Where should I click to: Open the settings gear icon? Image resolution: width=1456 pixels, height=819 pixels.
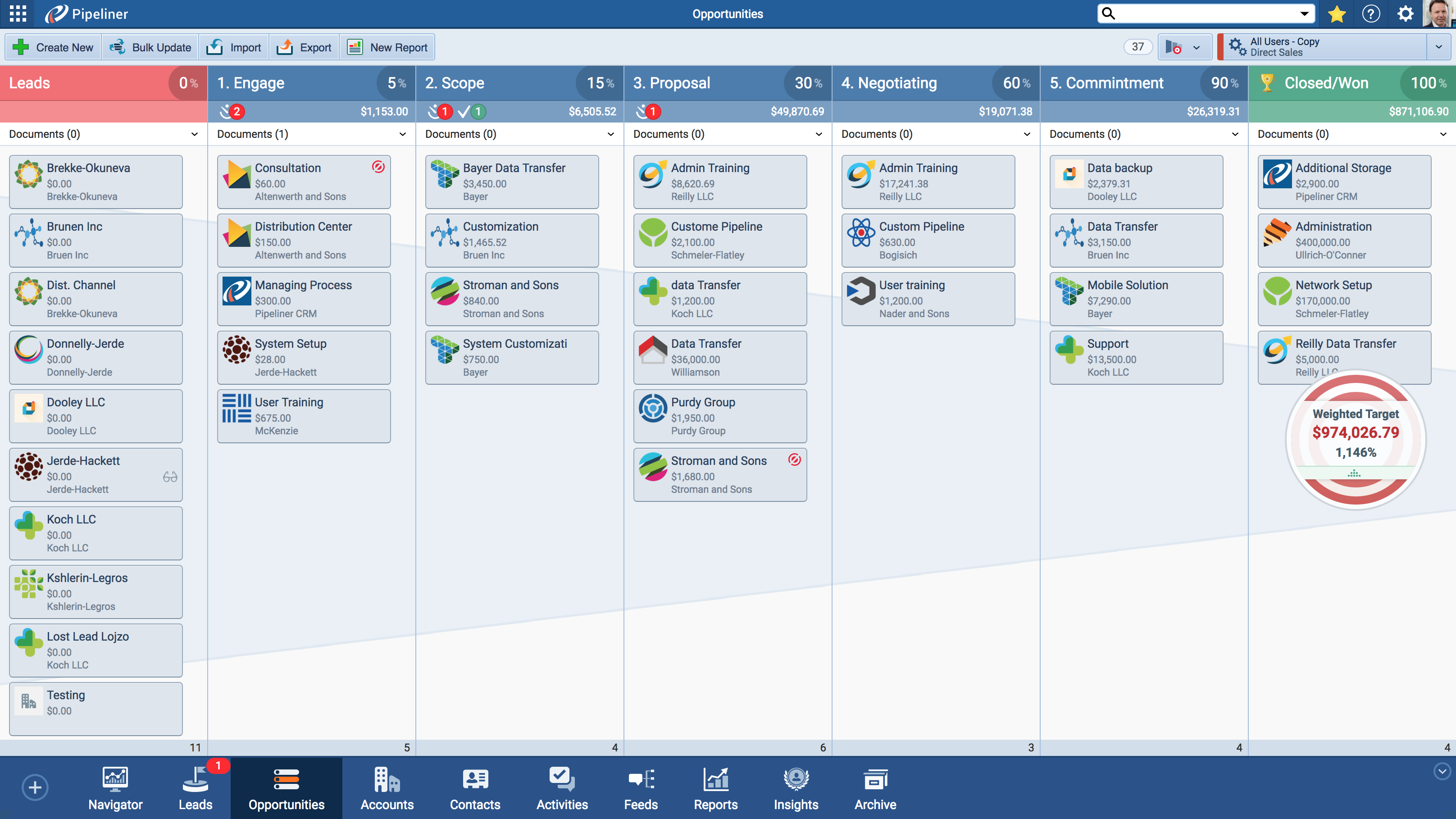click(x=1405, y=14)
